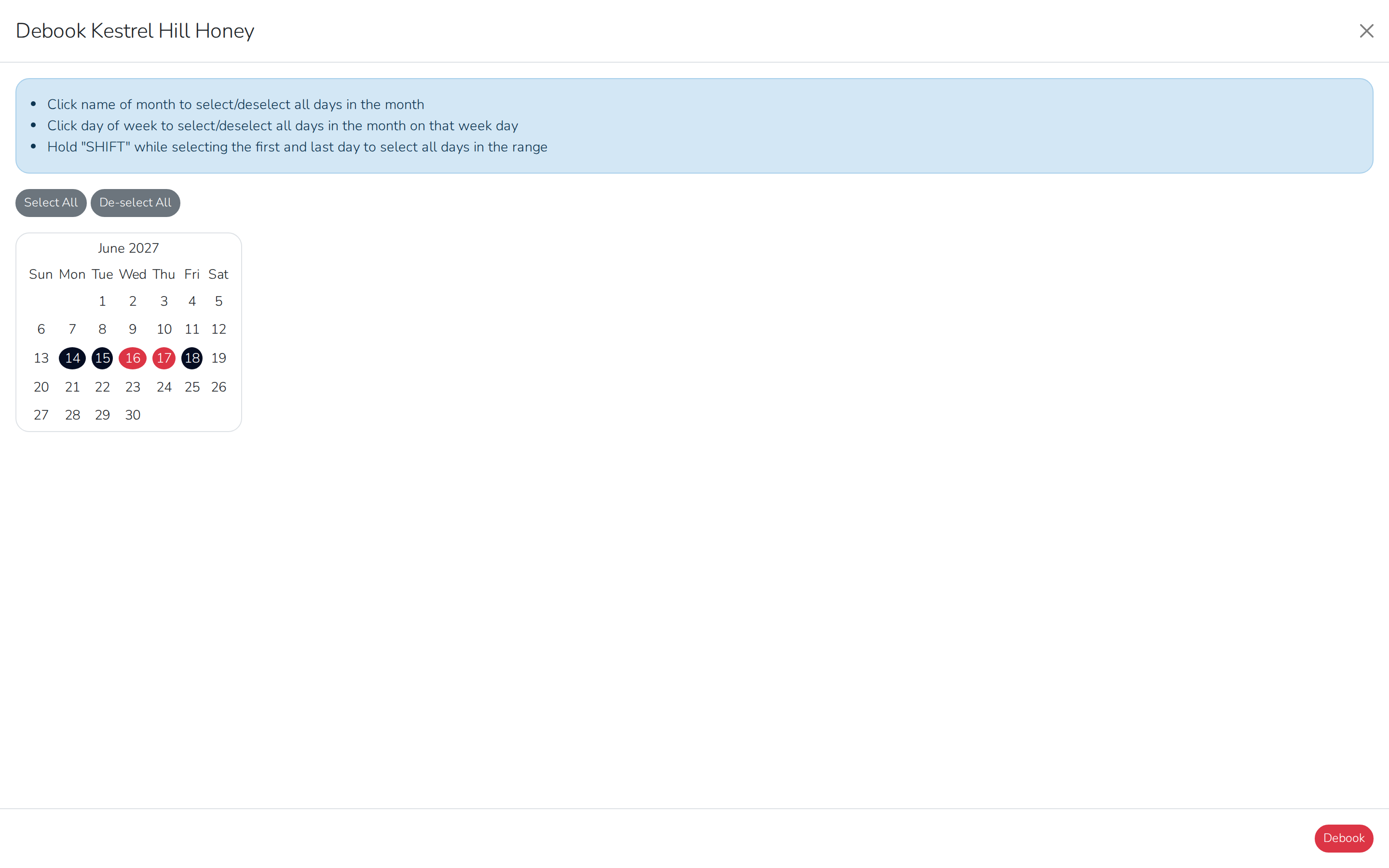Select day 12 in June calendar
Image resolution: width=1389 pixels, height=868 pixels.
(218, 329)
